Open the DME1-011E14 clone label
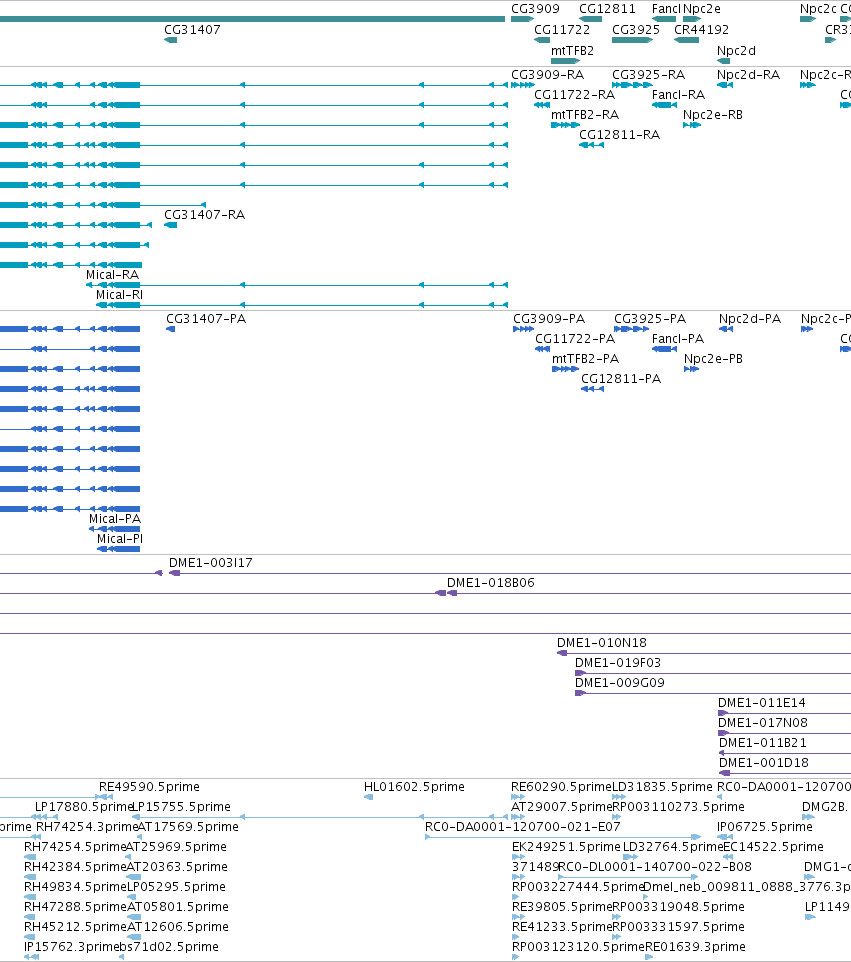The height and width of the screenshot is (962, 851). (761, 702)
